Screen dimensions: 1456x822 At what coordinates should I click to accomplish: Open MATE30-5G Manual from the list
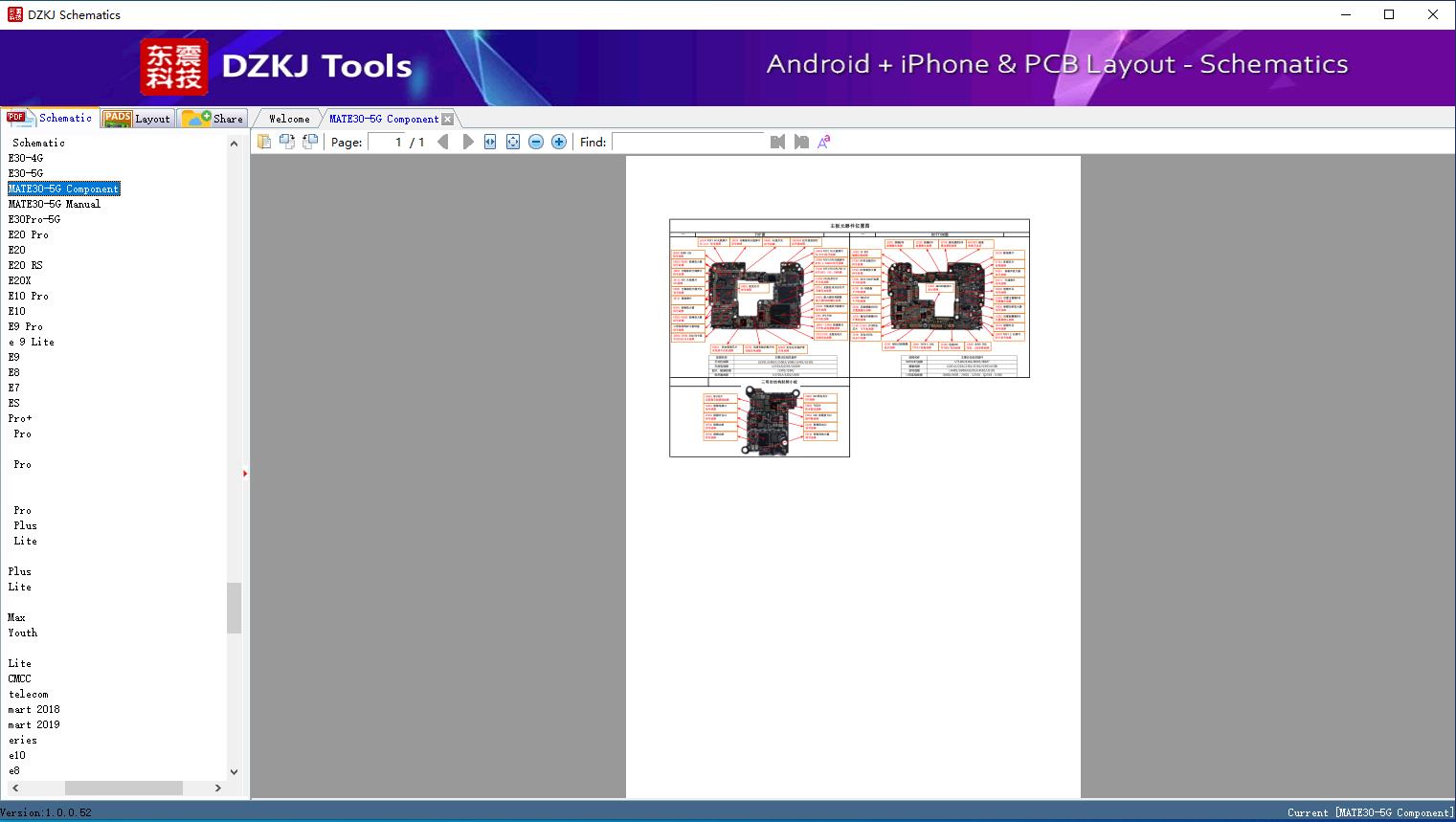click(x=55, y=204)
